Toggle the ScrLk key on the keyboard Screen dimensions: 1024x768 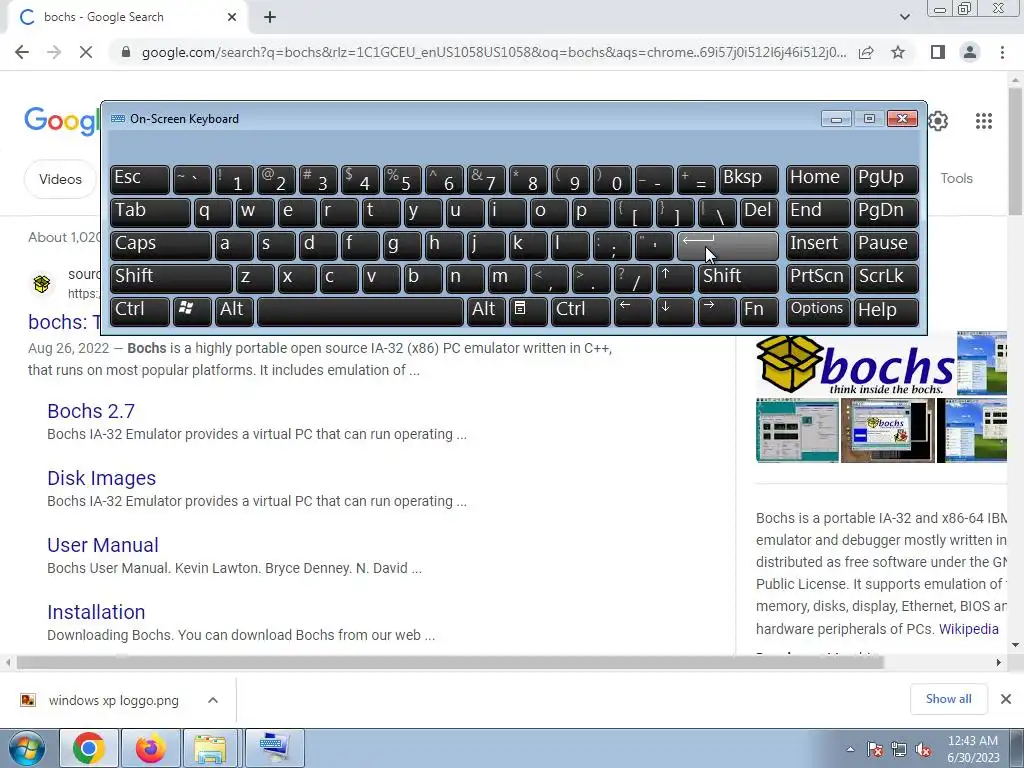click(886, 278)
